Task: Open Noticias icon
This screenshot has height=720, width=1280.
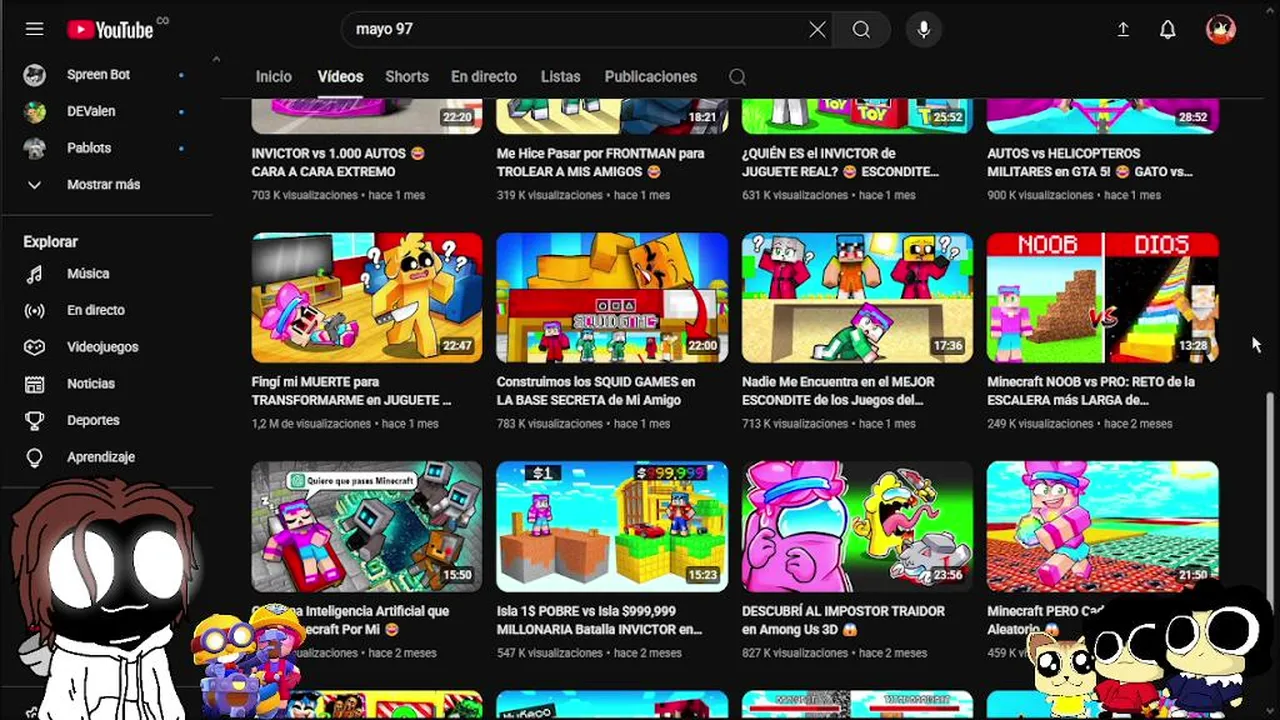Action: coord(35,384)
